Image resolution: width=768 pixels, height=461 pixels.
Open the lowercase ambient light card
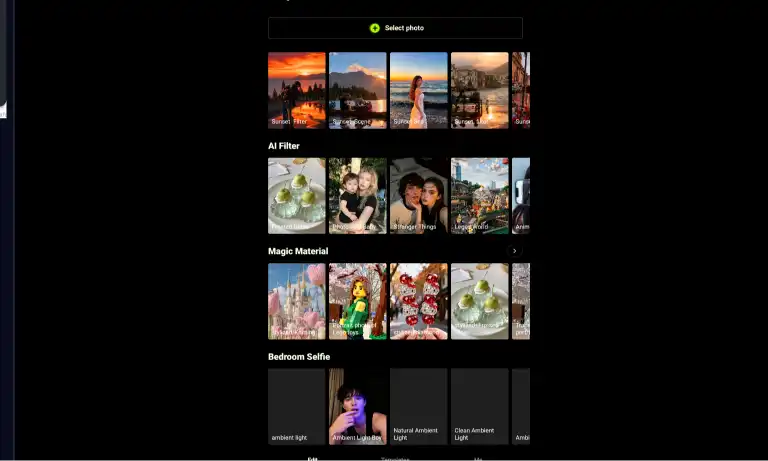coord(297,407)
